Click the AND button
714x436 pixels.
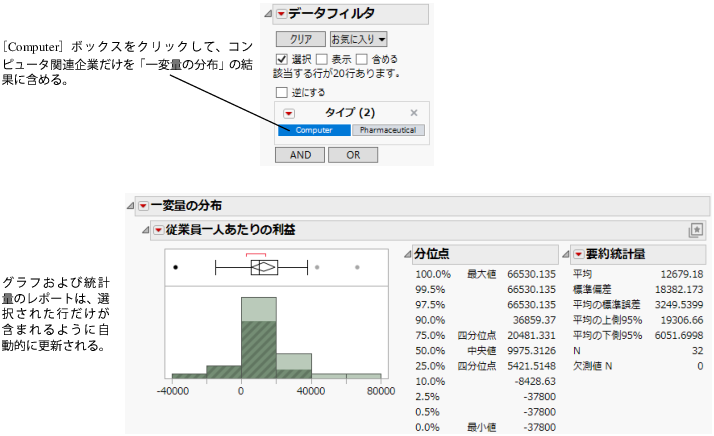[x=300, y=155]
